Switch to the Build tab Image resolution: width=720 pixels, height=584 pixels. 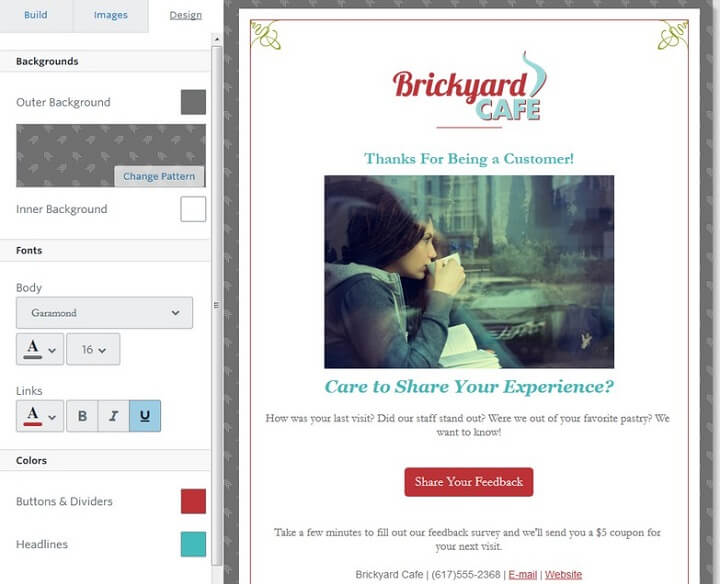point(35,15)
